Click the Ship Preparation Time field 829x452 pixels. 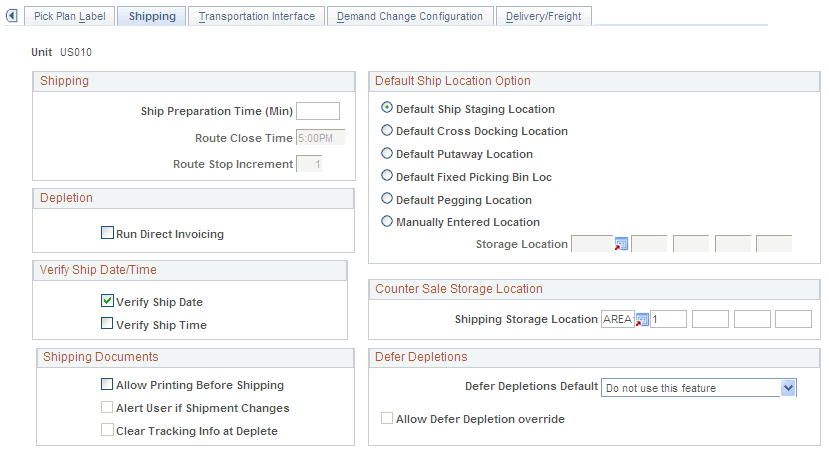coord(318,111)
